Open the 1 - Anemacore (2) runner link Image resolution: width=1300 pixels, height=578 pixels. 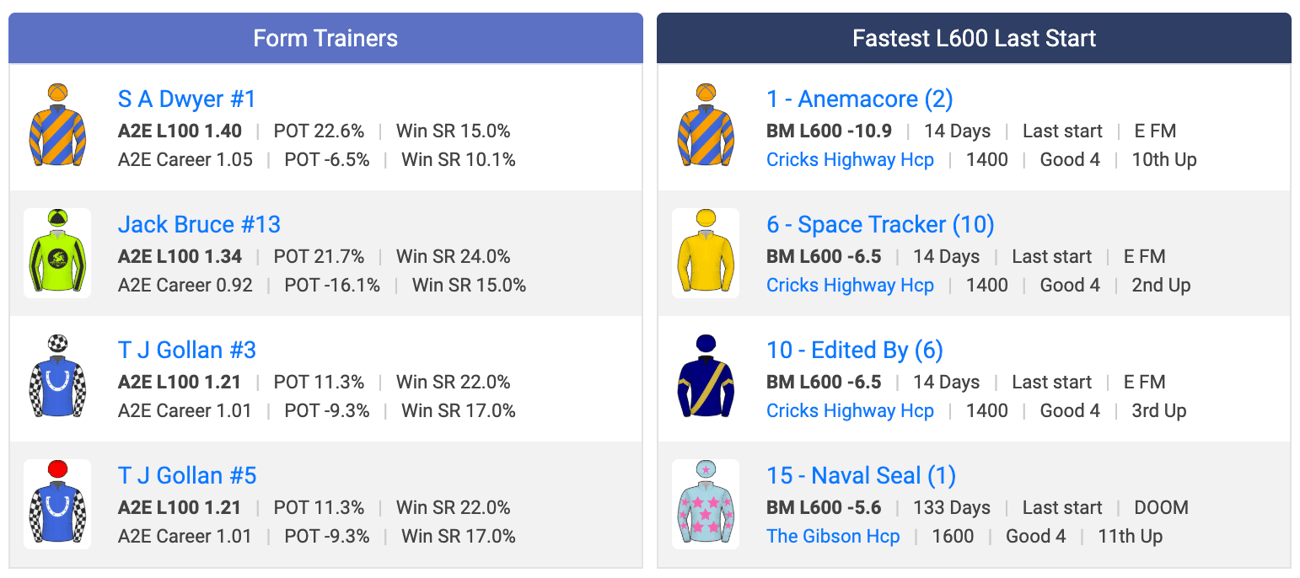click(859, 99)
